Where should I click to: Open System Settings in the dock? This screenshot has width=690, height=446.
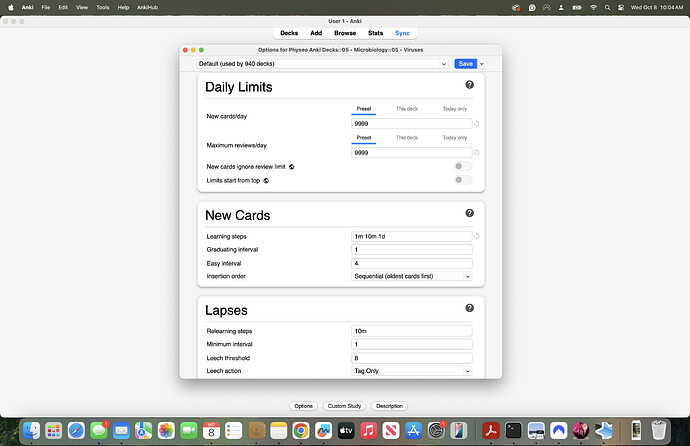point(436,431)
